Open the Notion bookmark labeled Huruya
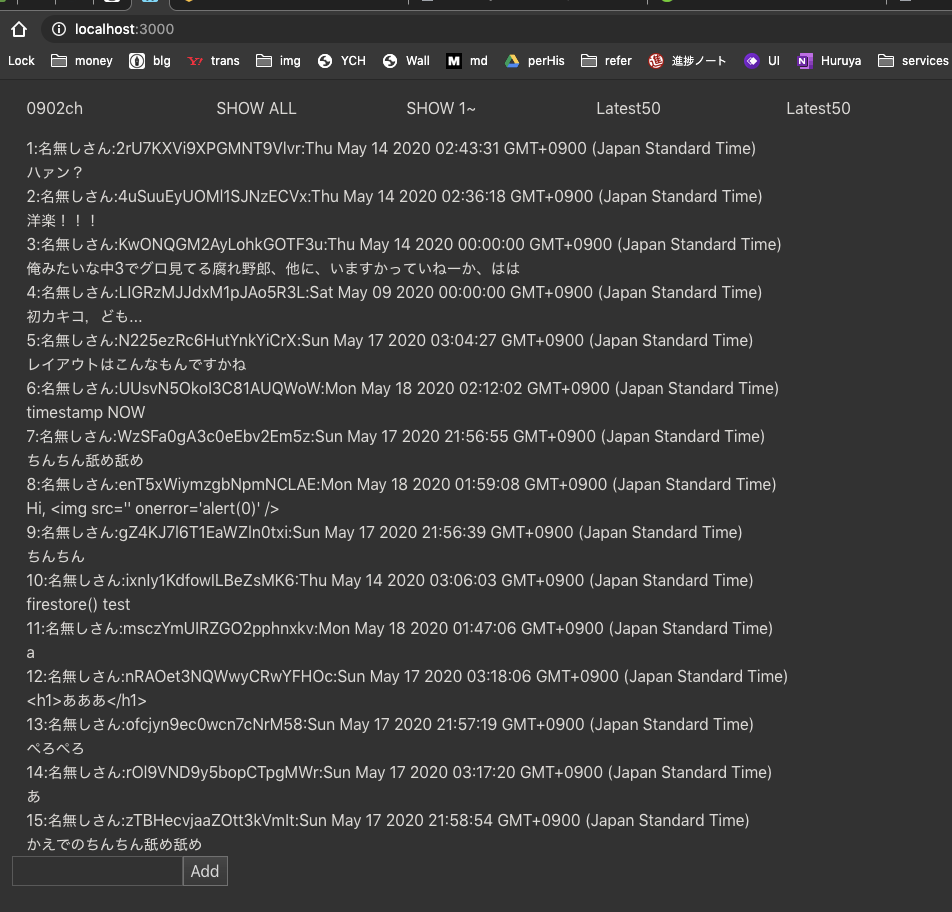The image size is (952, 912). click(829, 61)
